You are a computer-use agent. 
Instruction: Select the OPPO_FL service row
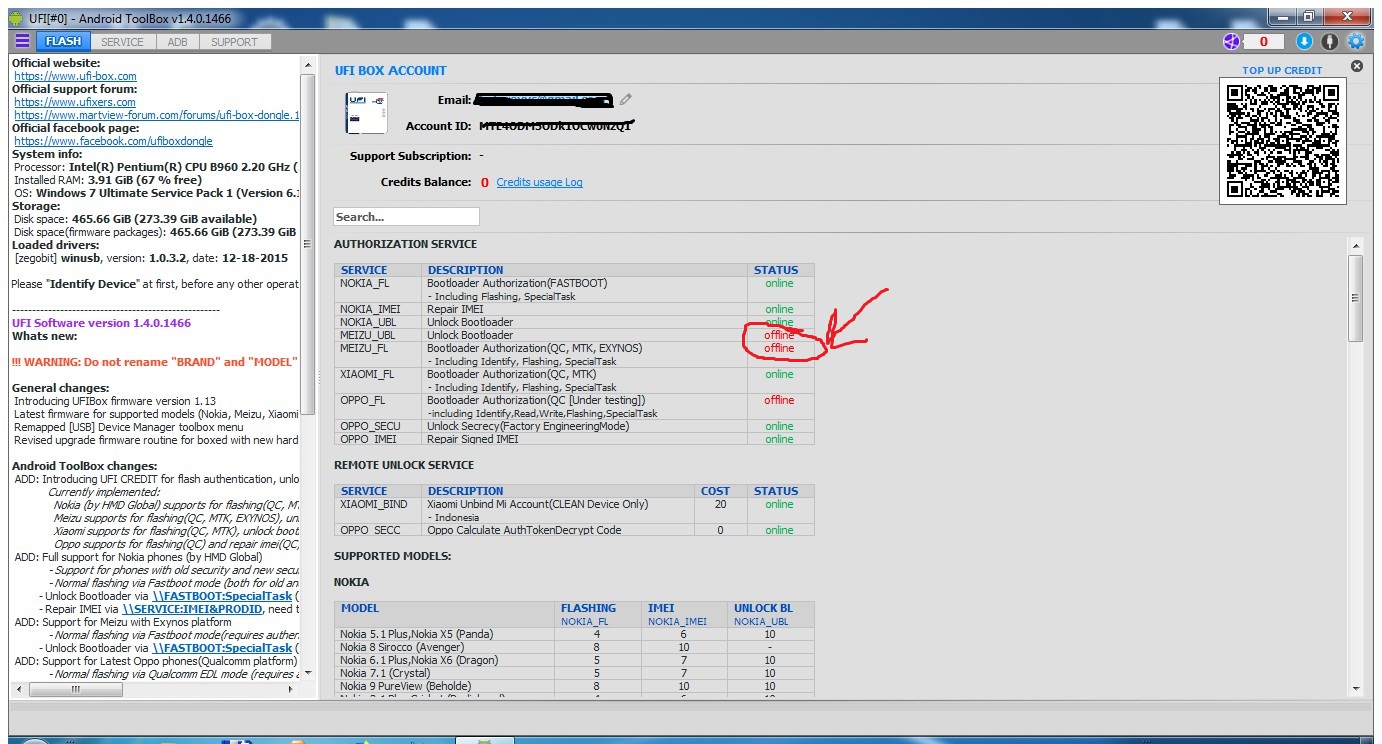(x=574, y=406)
